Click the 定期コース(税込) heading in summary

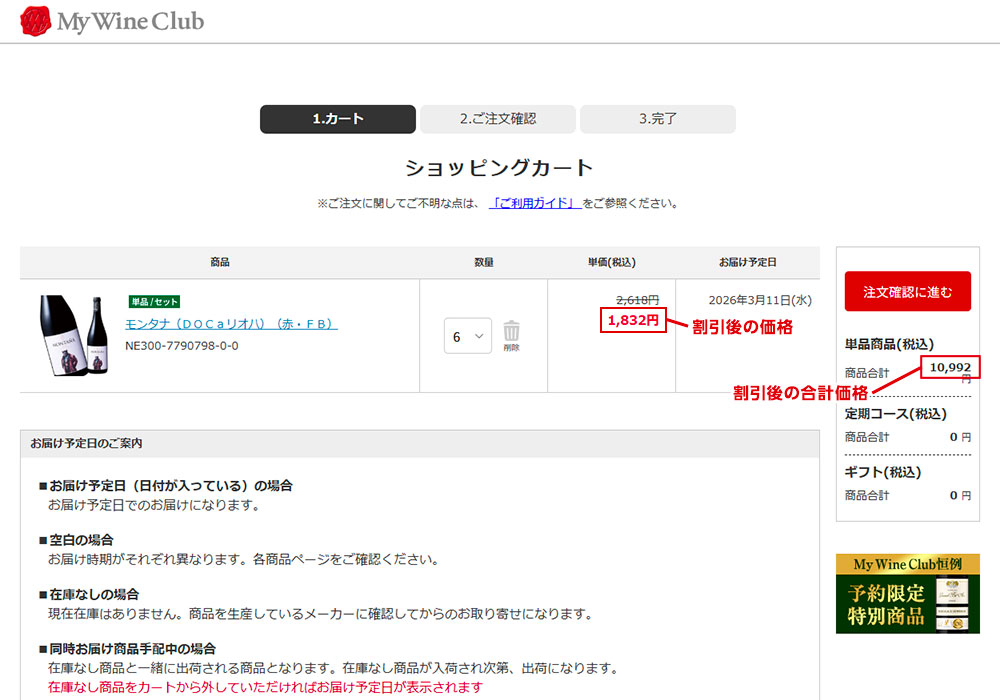click(x=896, y=416)
